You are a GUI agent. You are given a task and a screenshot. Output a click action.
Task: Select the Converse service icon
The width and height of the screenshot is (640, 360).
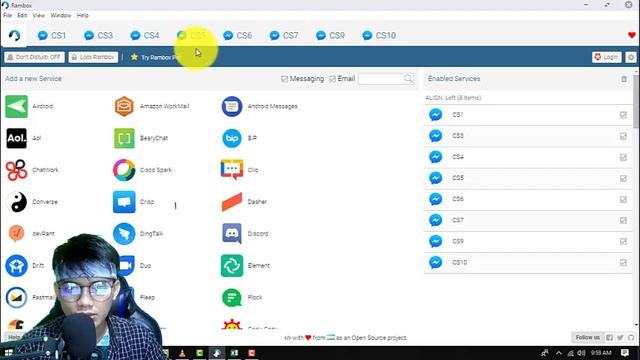coord(16,202)
